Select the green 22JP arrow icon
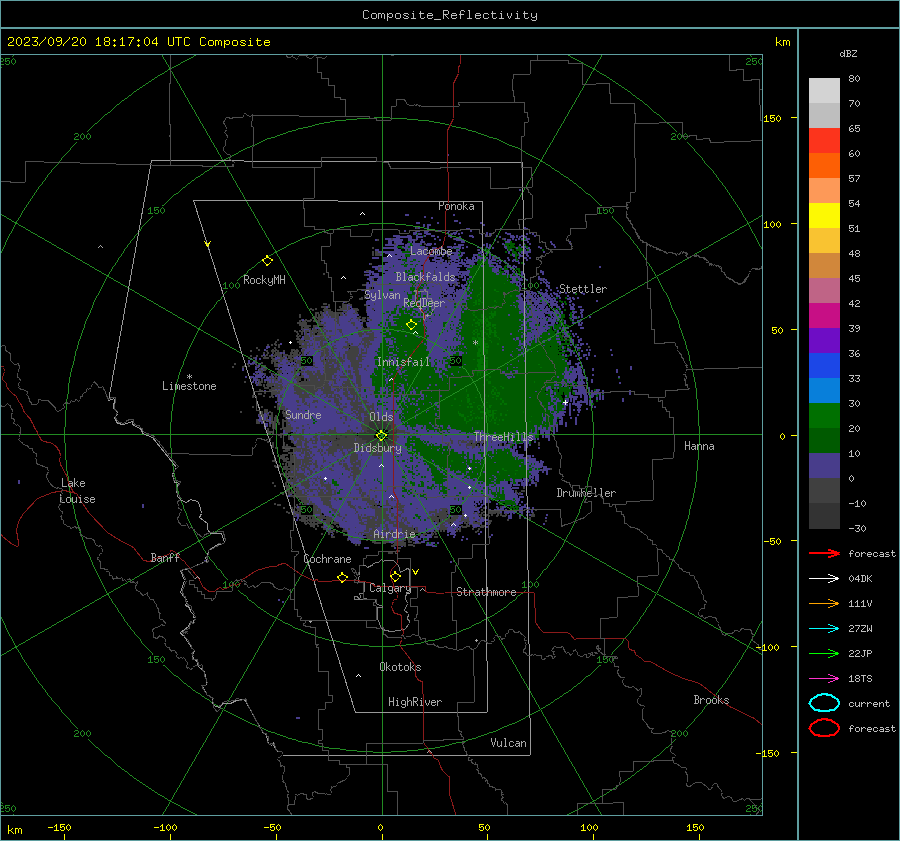 824,653
